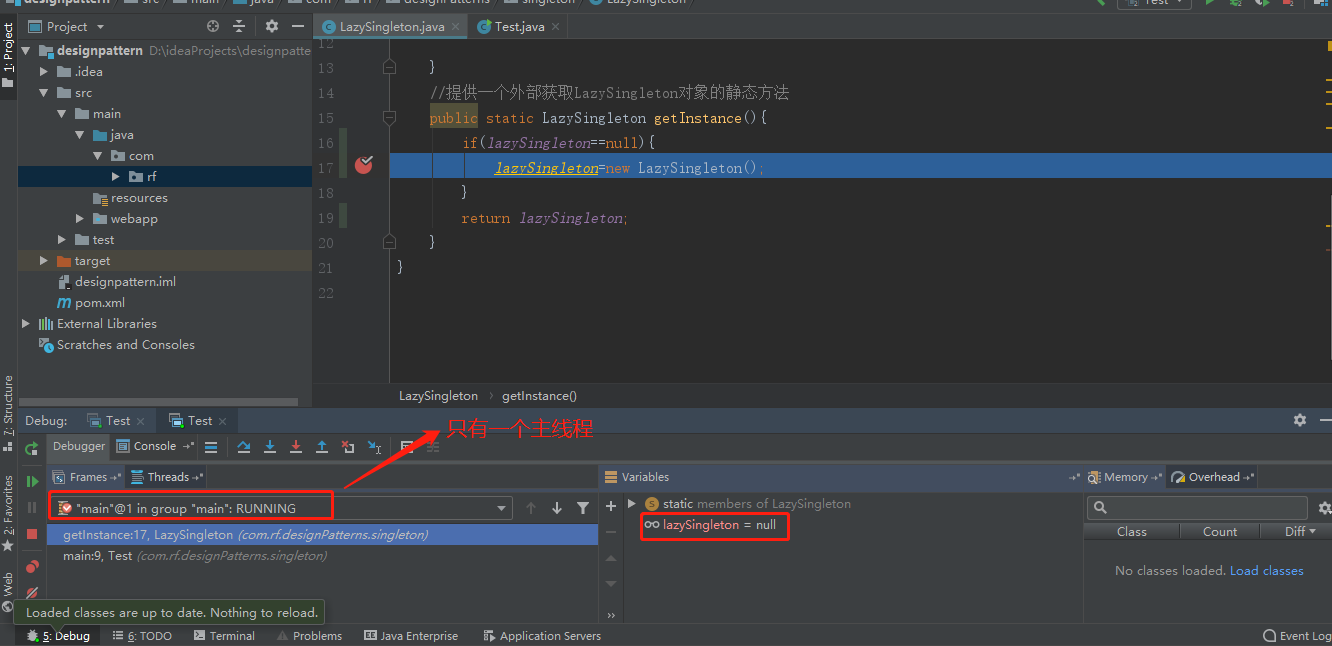1332x646 pixels.
Task: Collapse all nodes in Project panel
Action: [239, 27]
